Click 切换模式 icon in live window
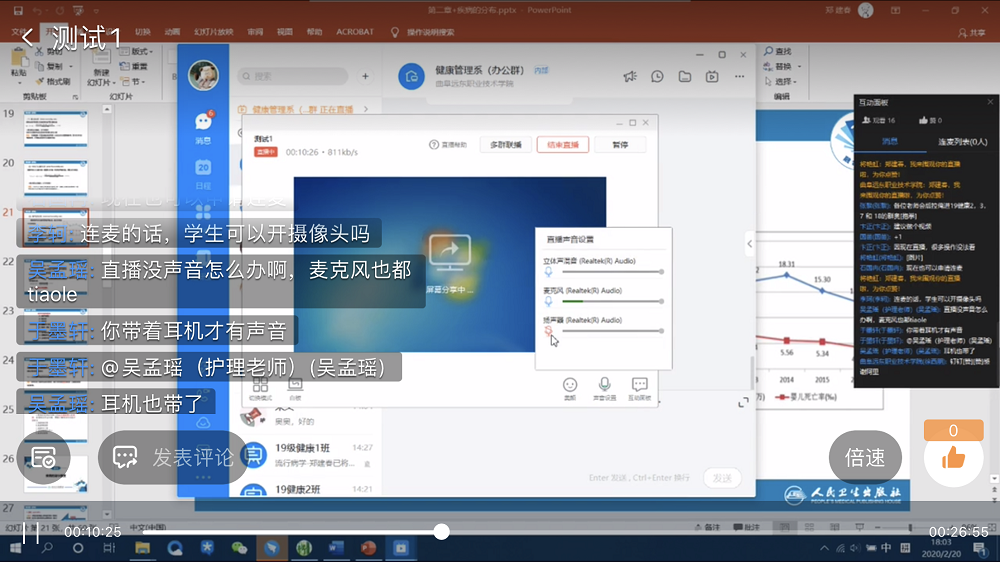 (x=260, y=388)
